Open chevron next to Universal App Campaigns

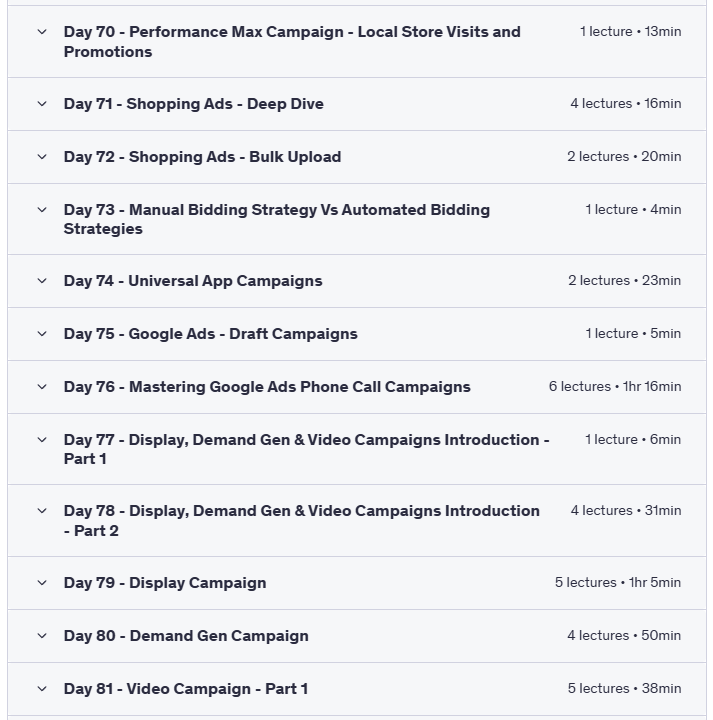(x=42, y=281)
